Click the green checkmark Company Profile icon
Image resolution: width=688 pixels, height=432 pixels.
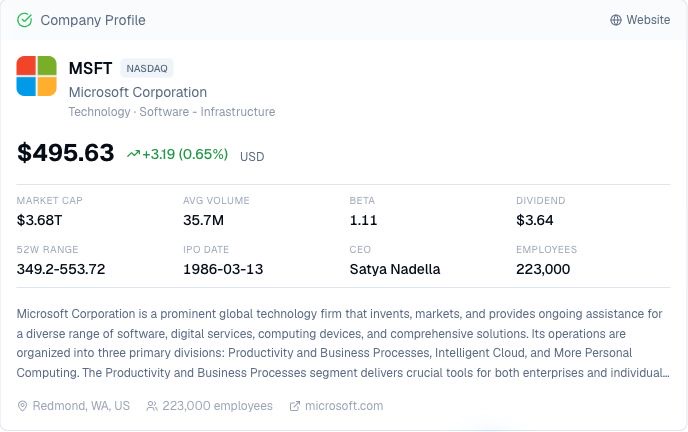pyautogui.click(x=25, y=20)
